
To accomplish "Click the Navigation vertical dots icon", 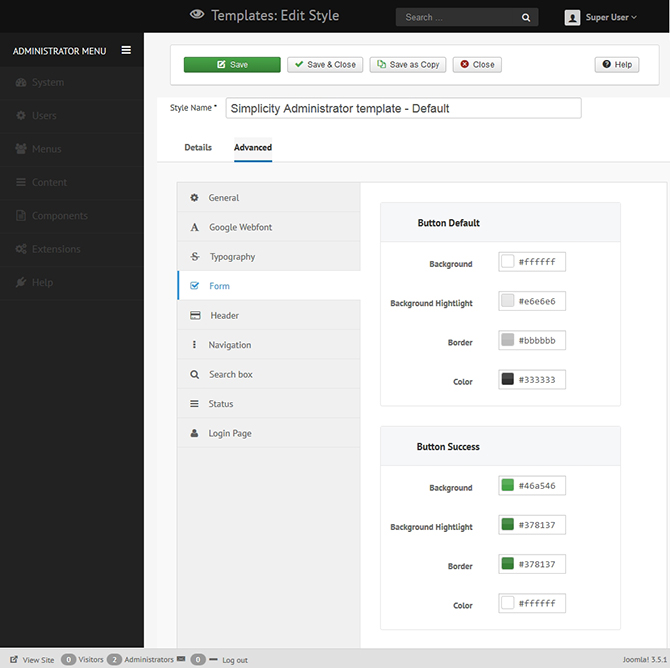I will point(194,344).
